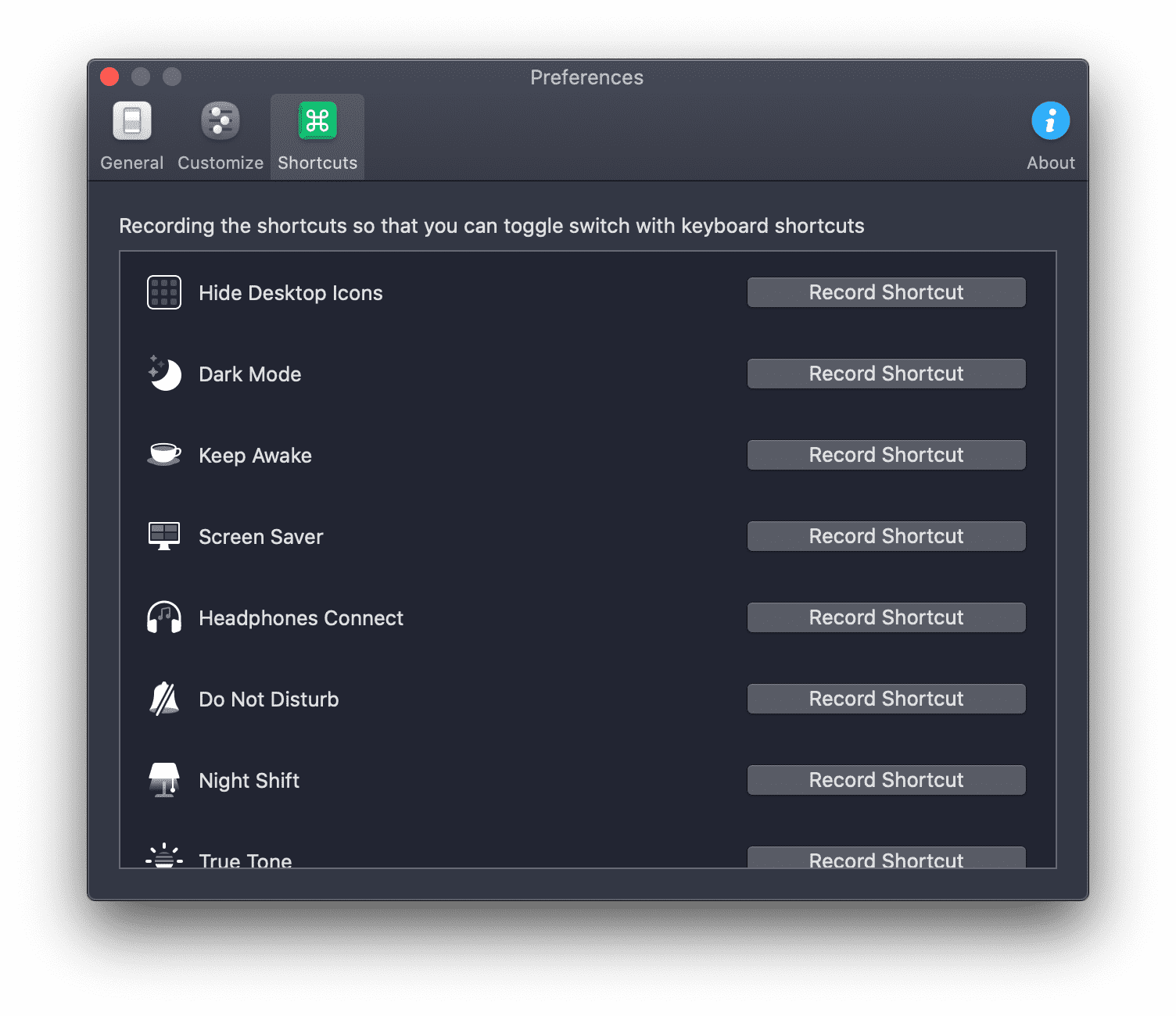Click the True Tone sun icon
Image resolution: width=1176 pixels, height=1016 pixels.
164,857
